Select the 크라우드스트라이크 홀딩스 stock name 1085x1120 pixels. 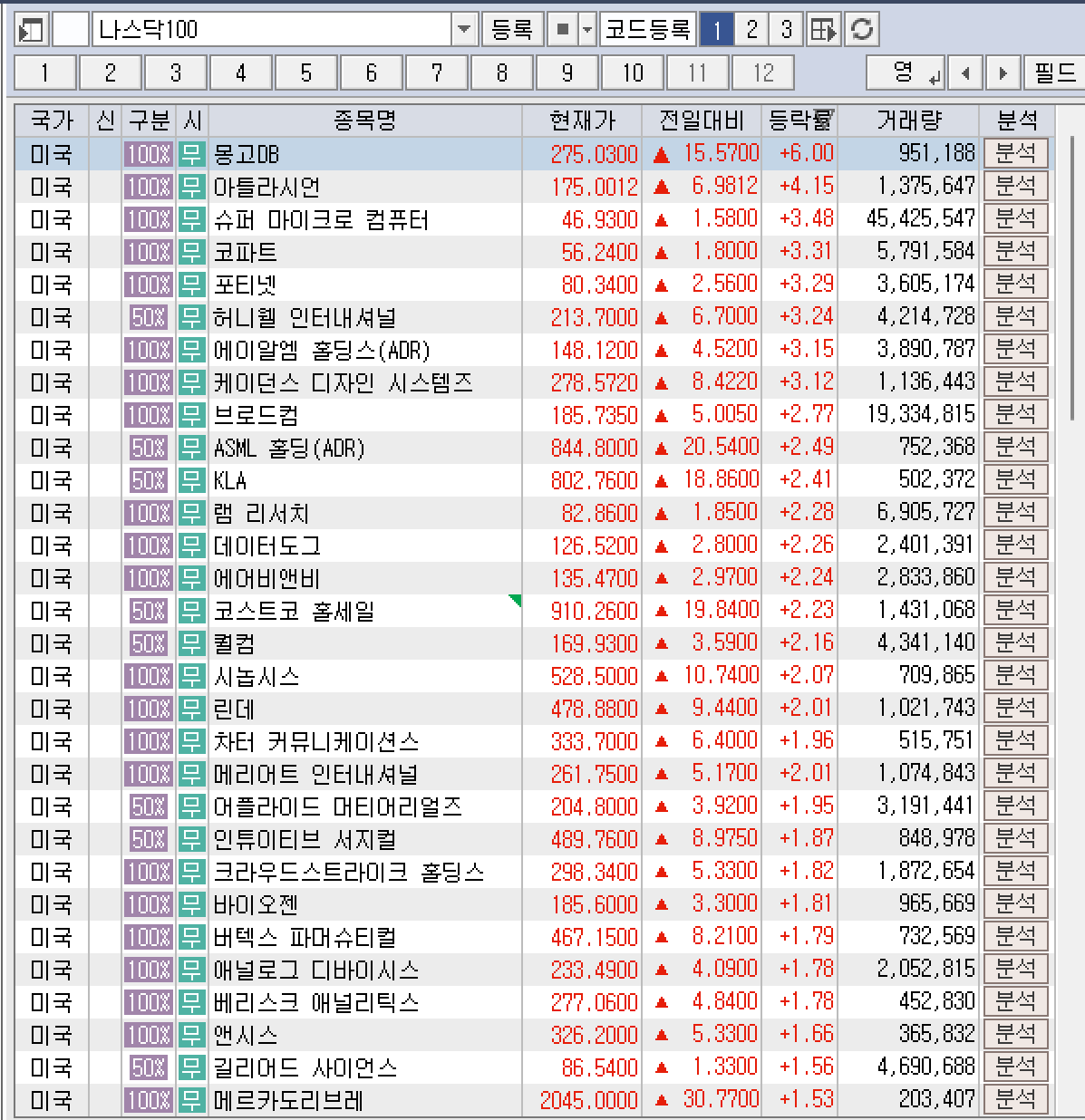[348, 872]
